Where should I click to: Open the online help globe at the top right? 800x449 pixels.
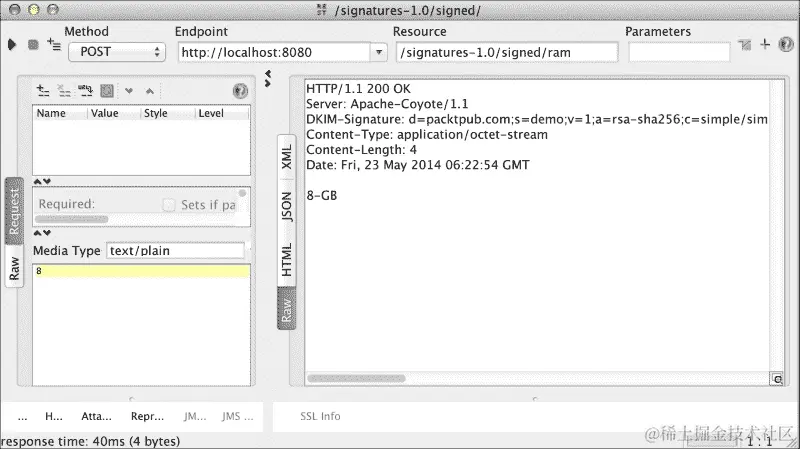pyautogui.click(x=786, y=44)
